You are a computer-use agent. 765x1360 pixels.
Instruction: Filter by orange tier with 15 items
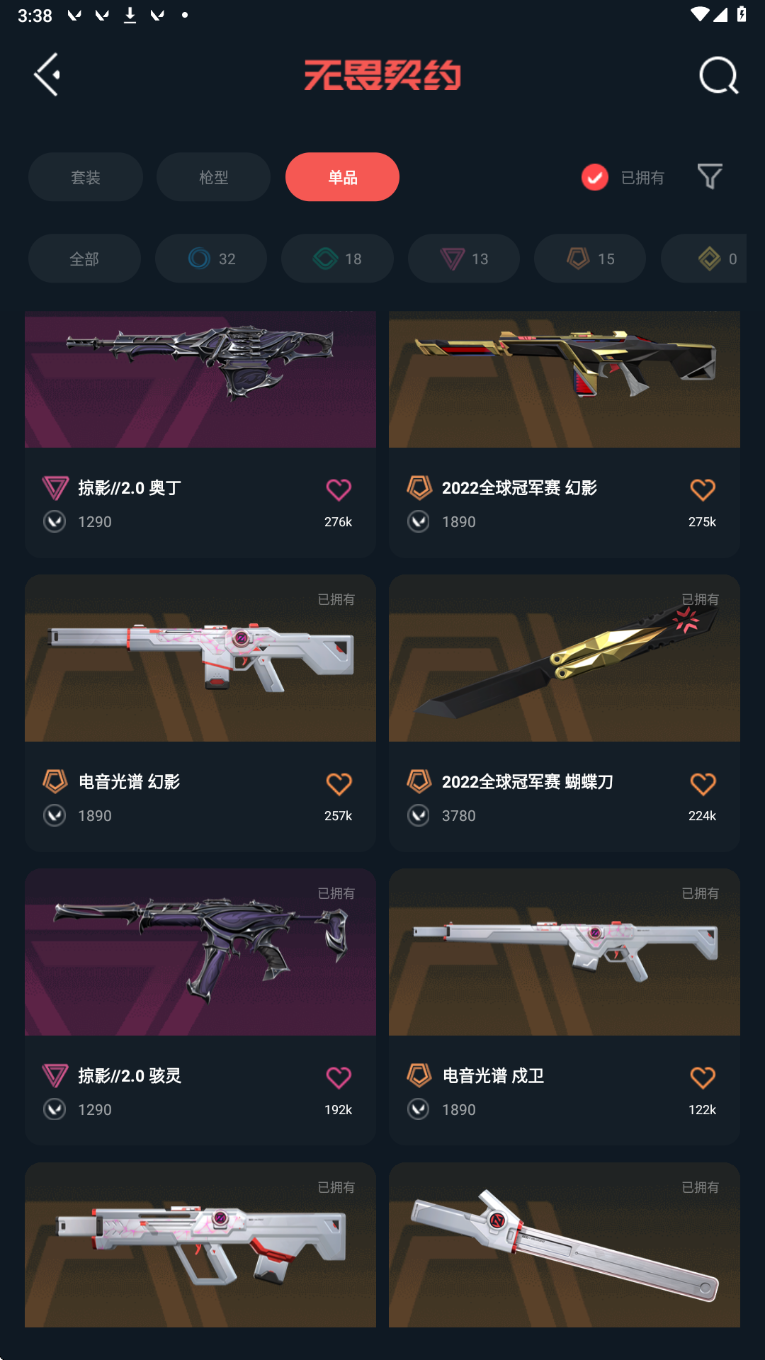pyautogui.click(x=590, y=259)
